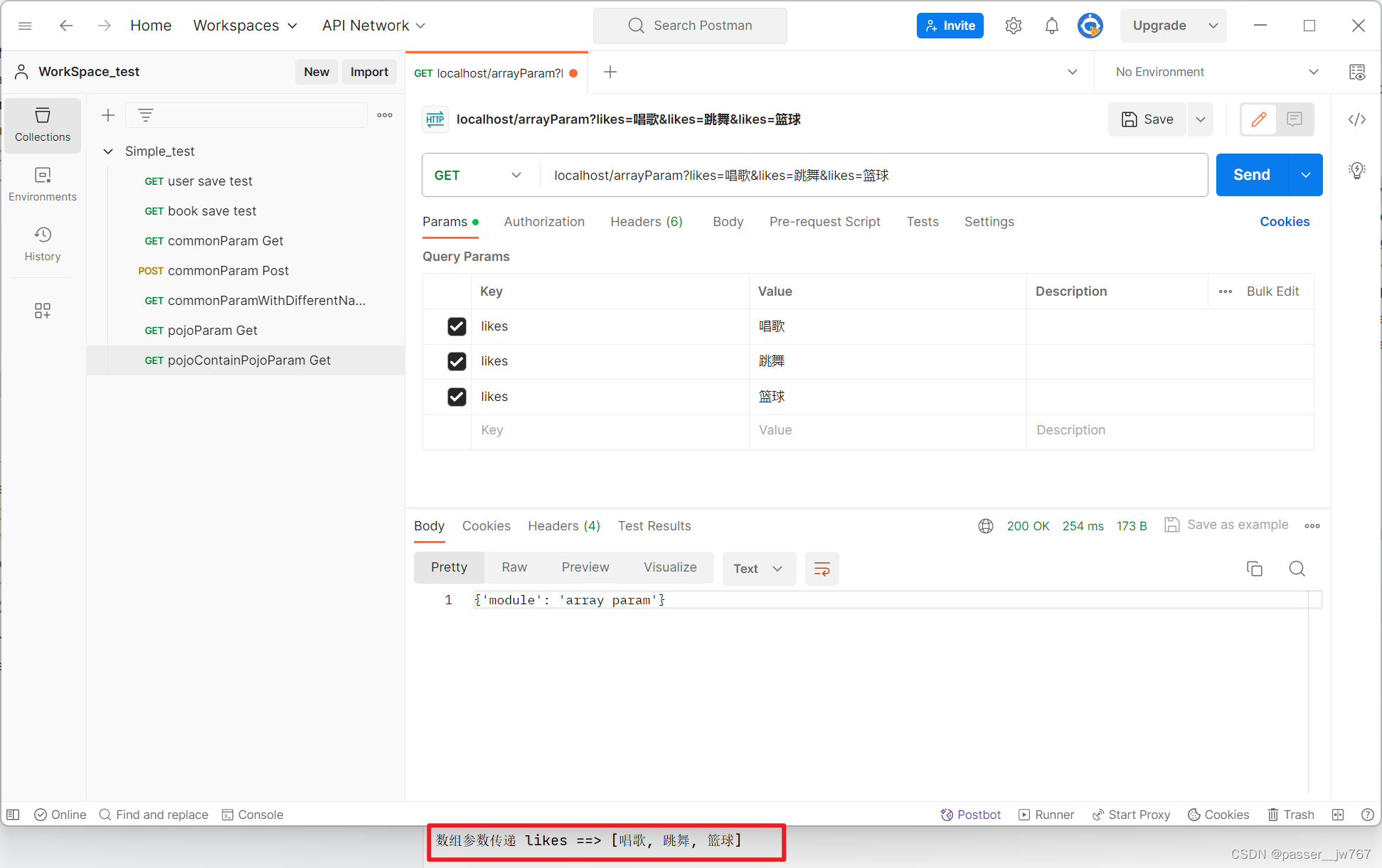The height and width of the screenshot is (868, 1382).
Task: Uncheck the likes 跳舞 parameter
Action: pyautogui.click(x=457, y=361)
